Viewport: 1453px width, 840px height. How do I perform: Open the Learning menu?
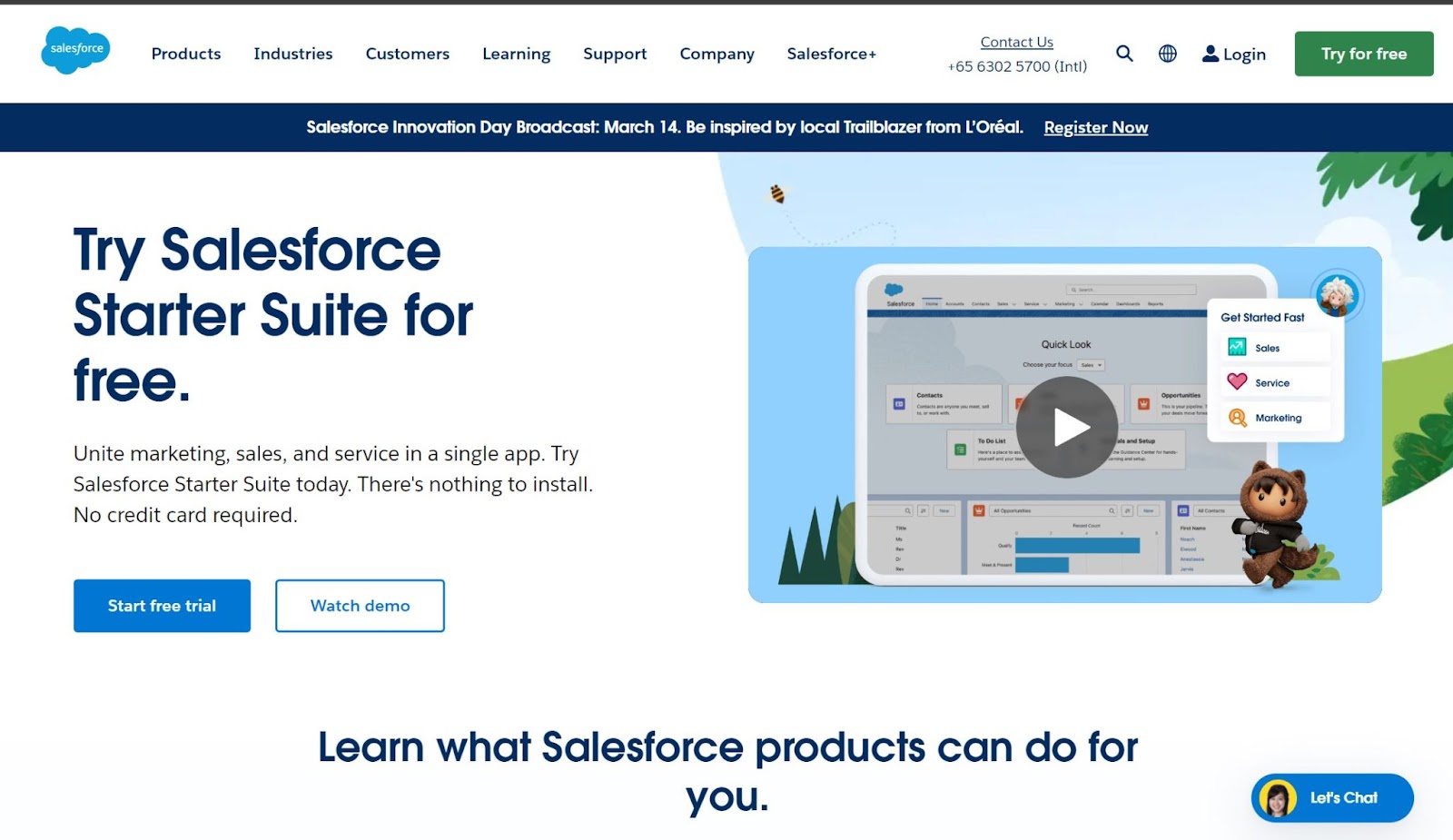tap(517, 54)
